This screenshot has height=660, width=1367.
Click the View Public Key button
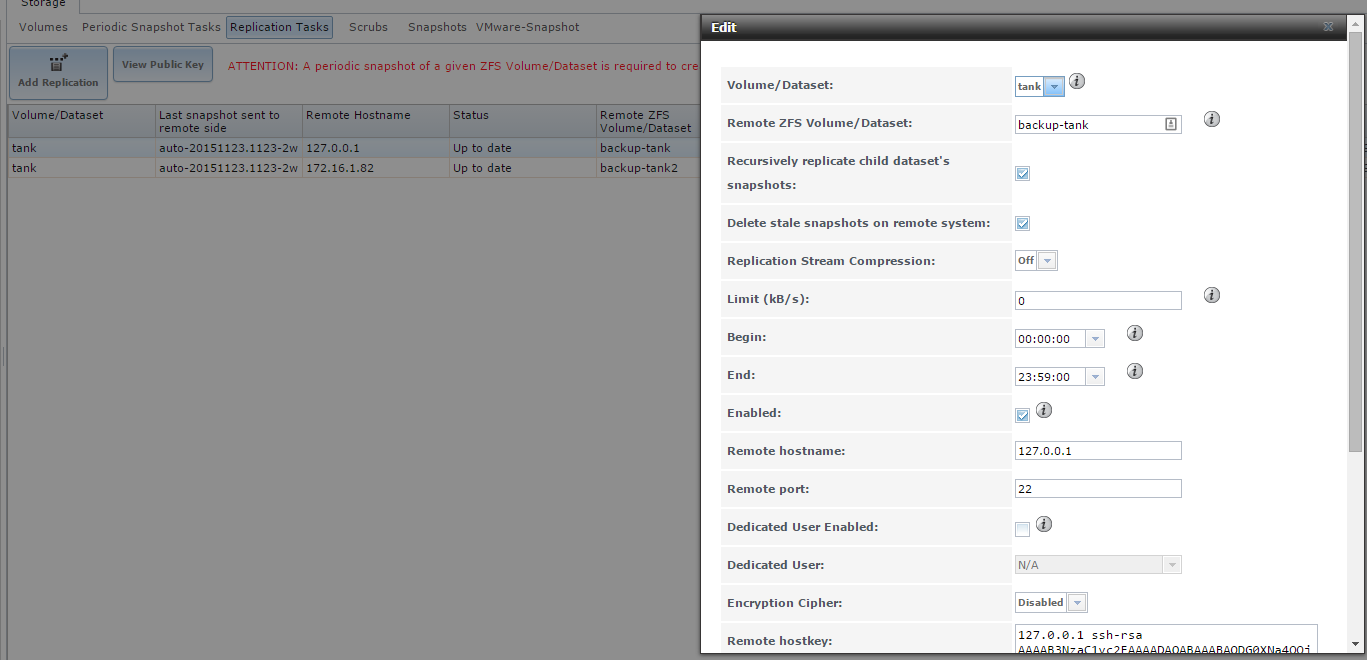(x=162, y=64)
